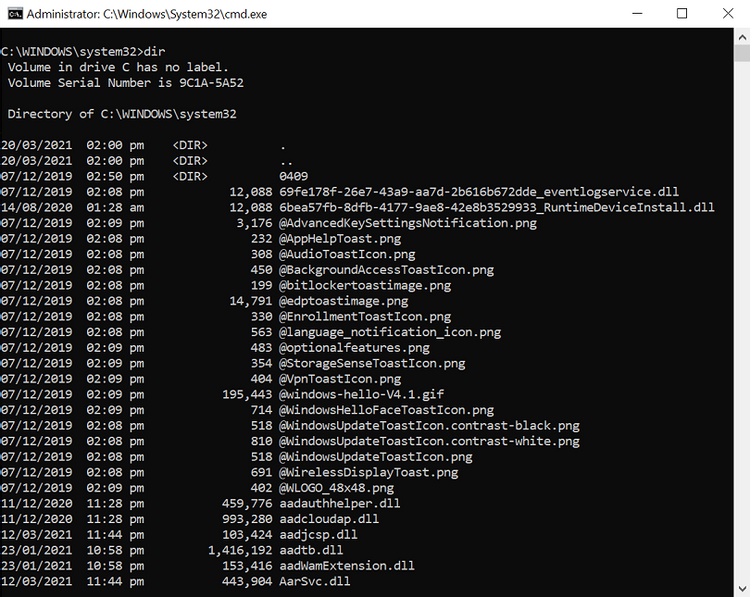Click the file size 14,791
Screen dimensions: 752x597
click(251, 301)
